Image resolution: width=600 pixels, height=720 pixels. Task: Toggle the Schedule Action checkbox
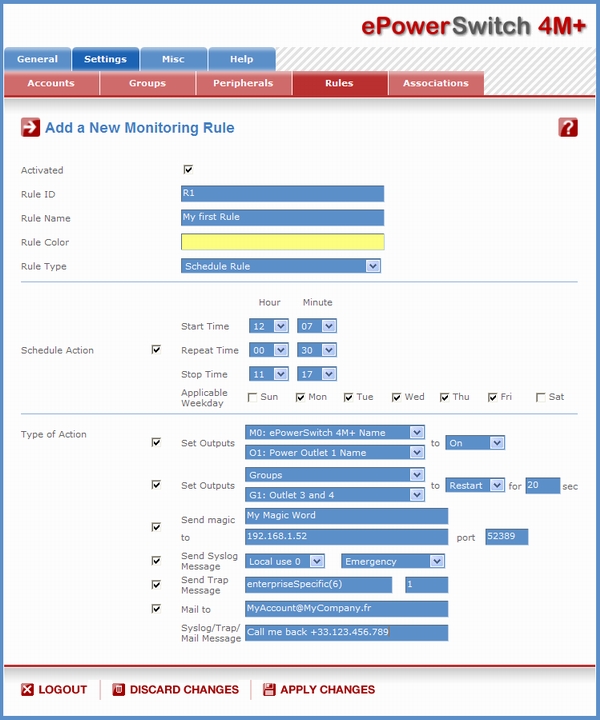pos(156,350)
